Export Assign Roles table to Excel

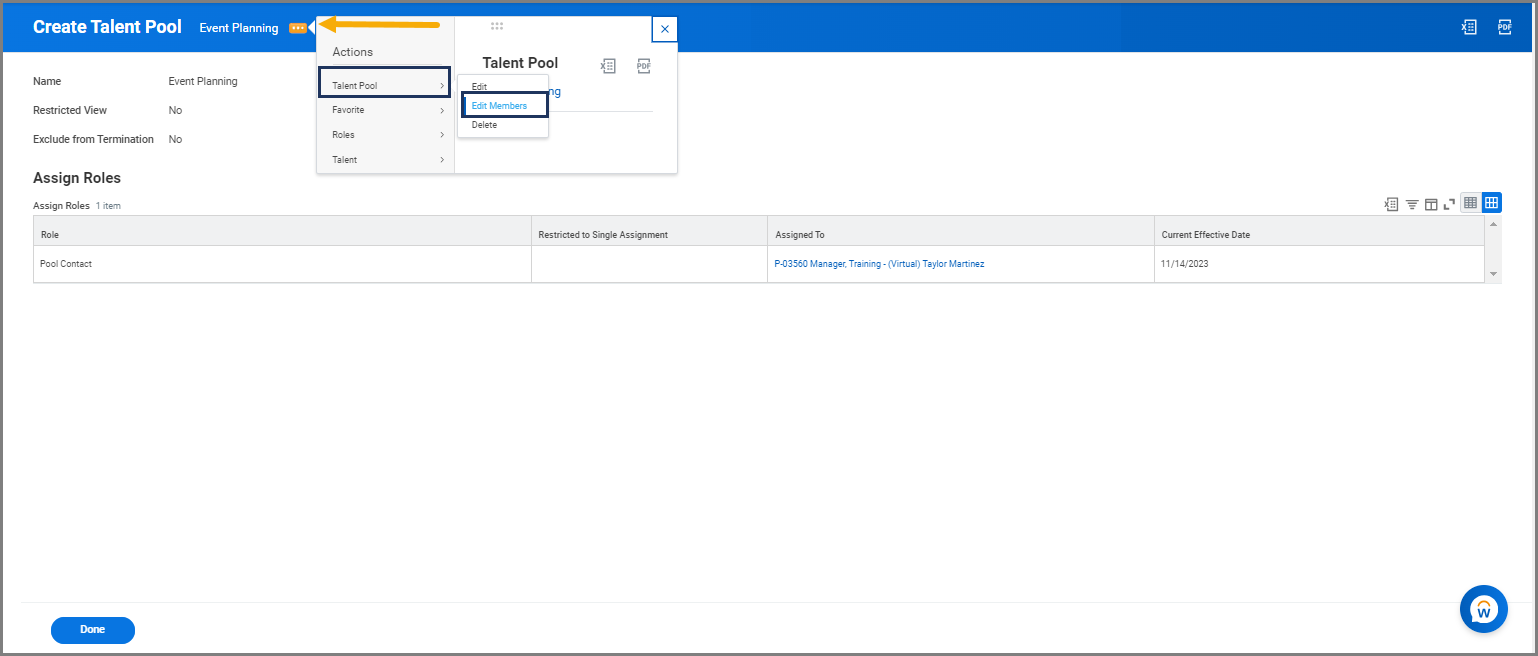coord(1391,204)
